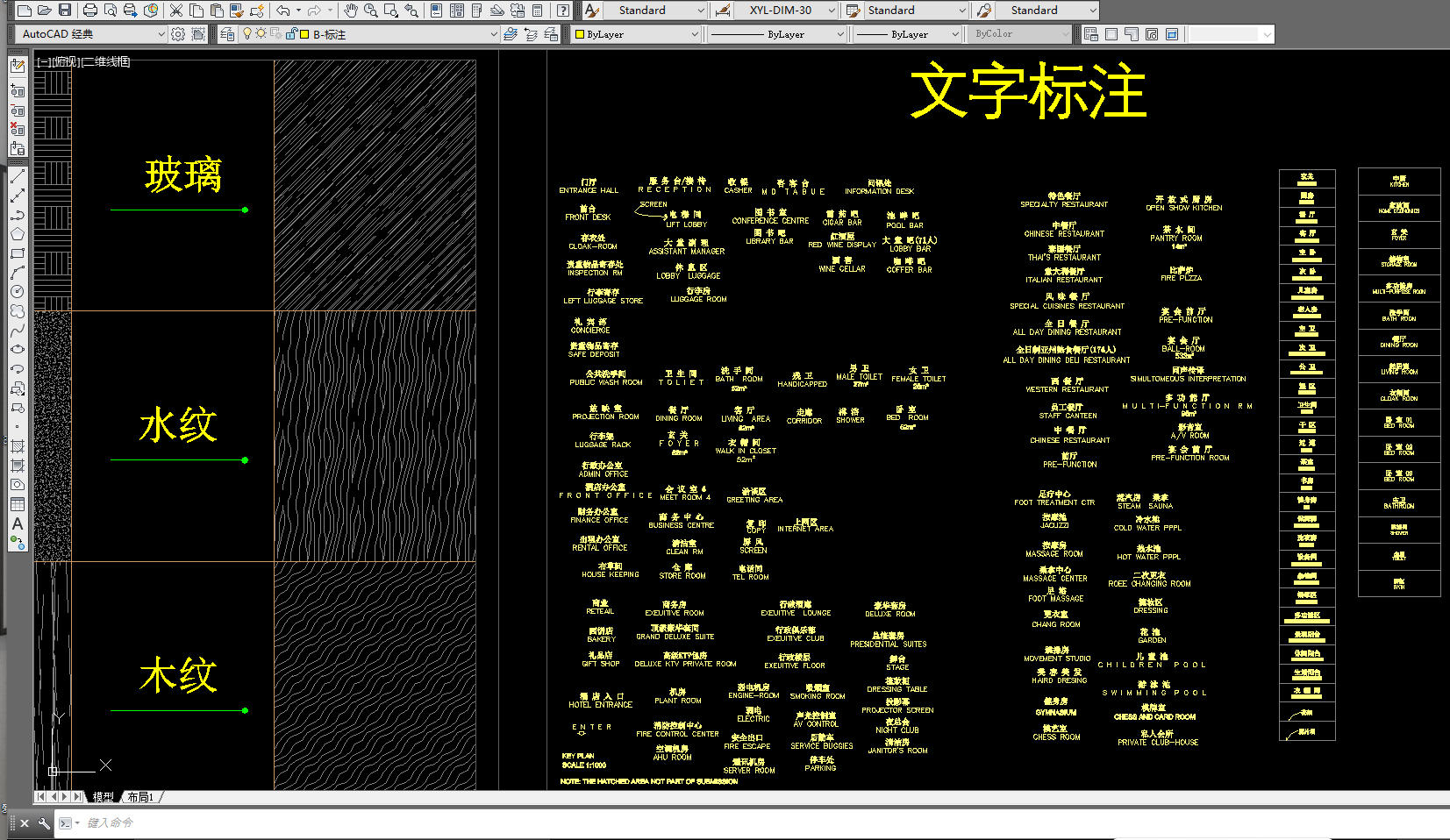Click the [-] viewport controls label
1450x840 pixels.
[x=43, y=61]
